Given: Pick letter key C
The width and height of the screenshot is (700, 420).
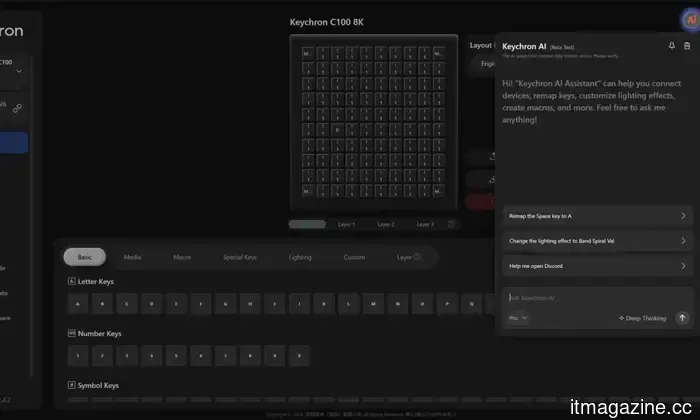Looking at the screenshot, I should 127,304.
